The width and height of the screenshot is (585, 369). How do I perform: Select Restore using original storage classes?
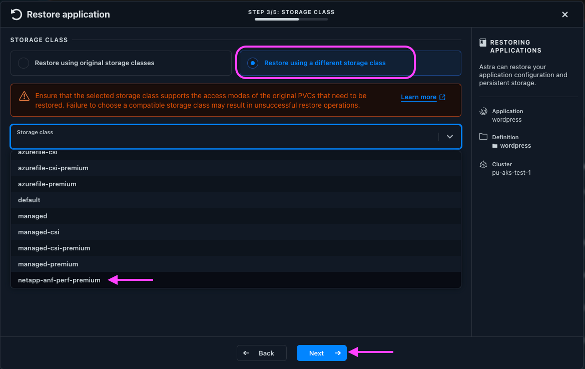pyautogui.click(x=121, y=63)
